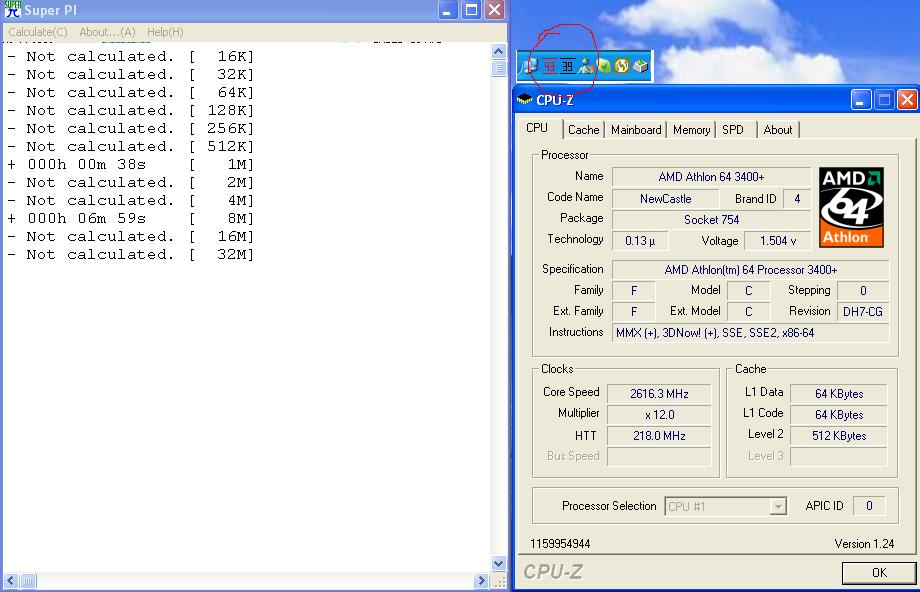Click the L1 Data value "64 KBytes"

[x=838, y=394]
